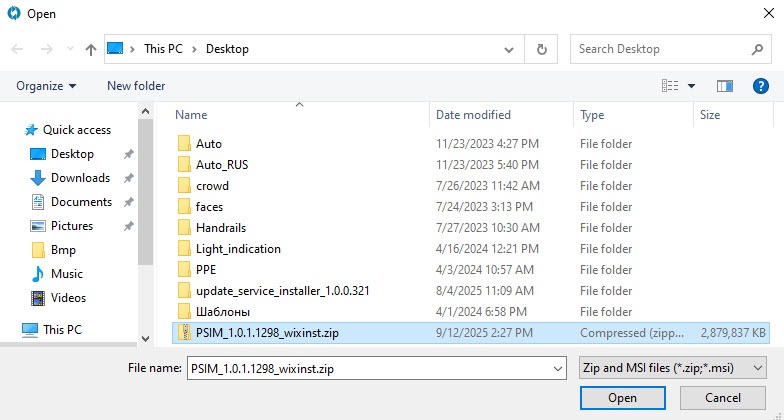Open the view options dropdown arrow
Viewport: 784px width, 420px height.
pyautogui.click(x=692, y=86)
